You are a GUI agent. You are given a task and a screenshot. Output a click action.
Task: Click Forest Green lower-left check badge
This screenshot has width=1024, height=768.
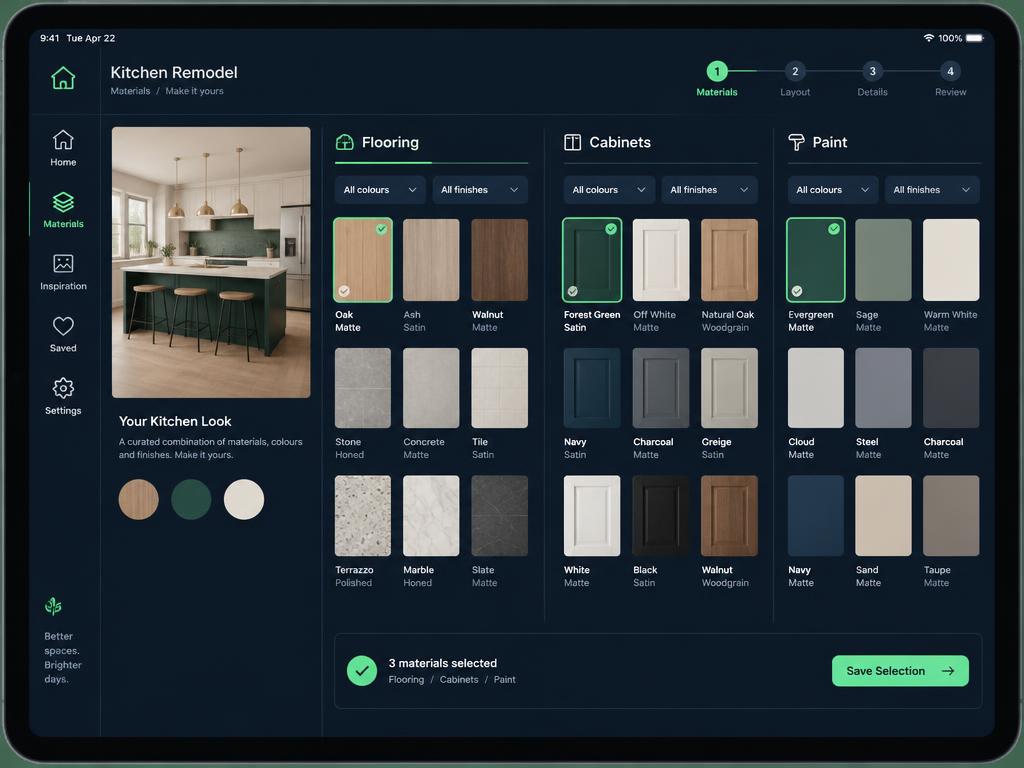(x=573, y=291)
